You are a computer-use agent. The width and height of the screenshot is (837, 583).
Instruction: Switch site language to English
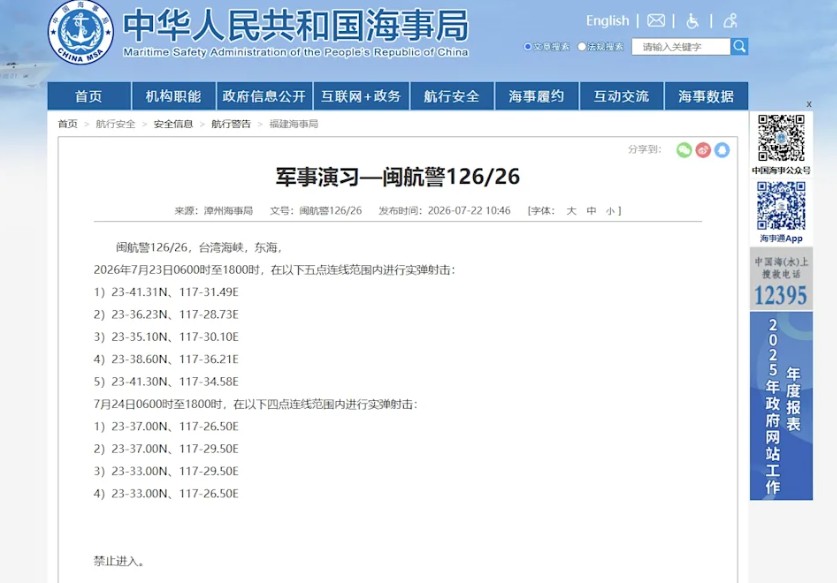coord(607,21)
